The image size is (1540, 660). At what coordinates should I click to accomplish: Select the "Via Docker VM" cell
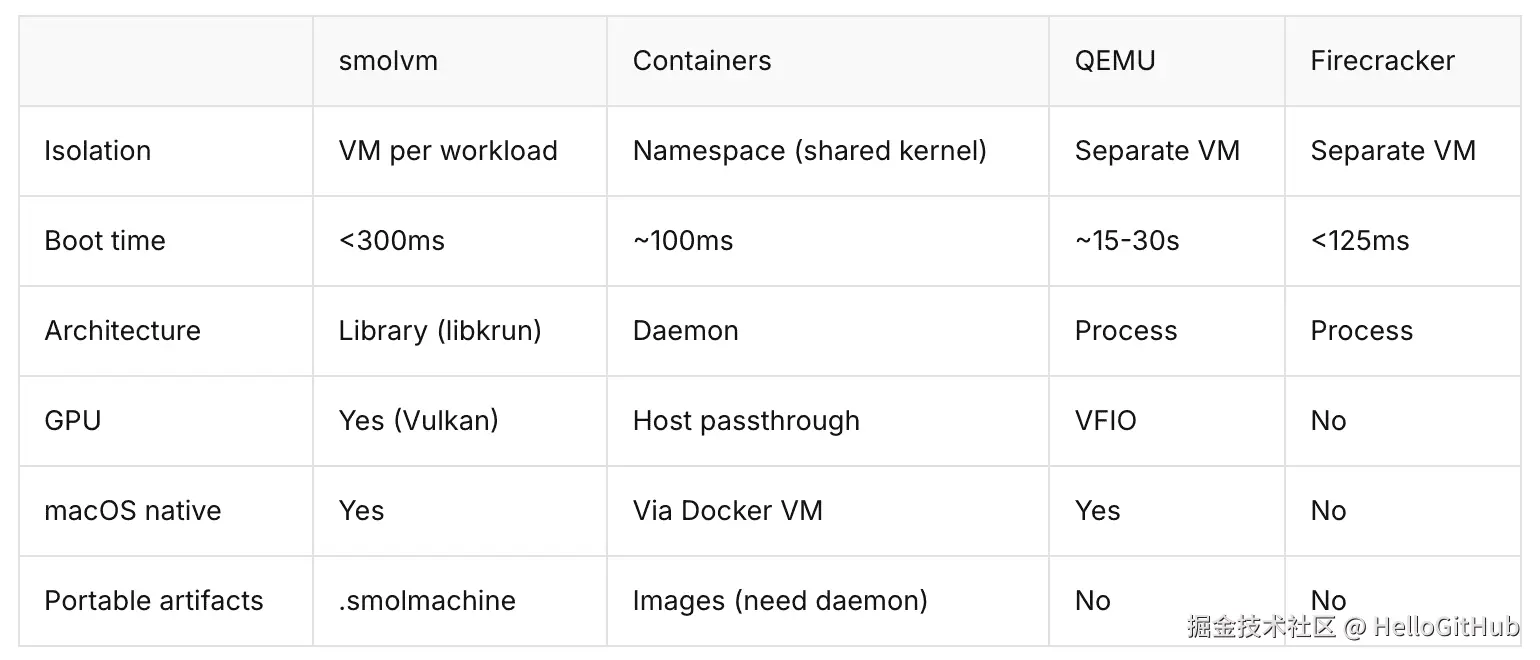pyautogui.click(x=728, y=511)
